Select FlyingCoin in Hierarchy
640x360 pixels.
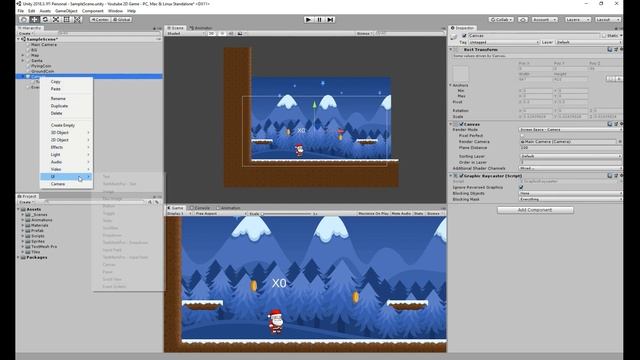click(x=41, y=66)
